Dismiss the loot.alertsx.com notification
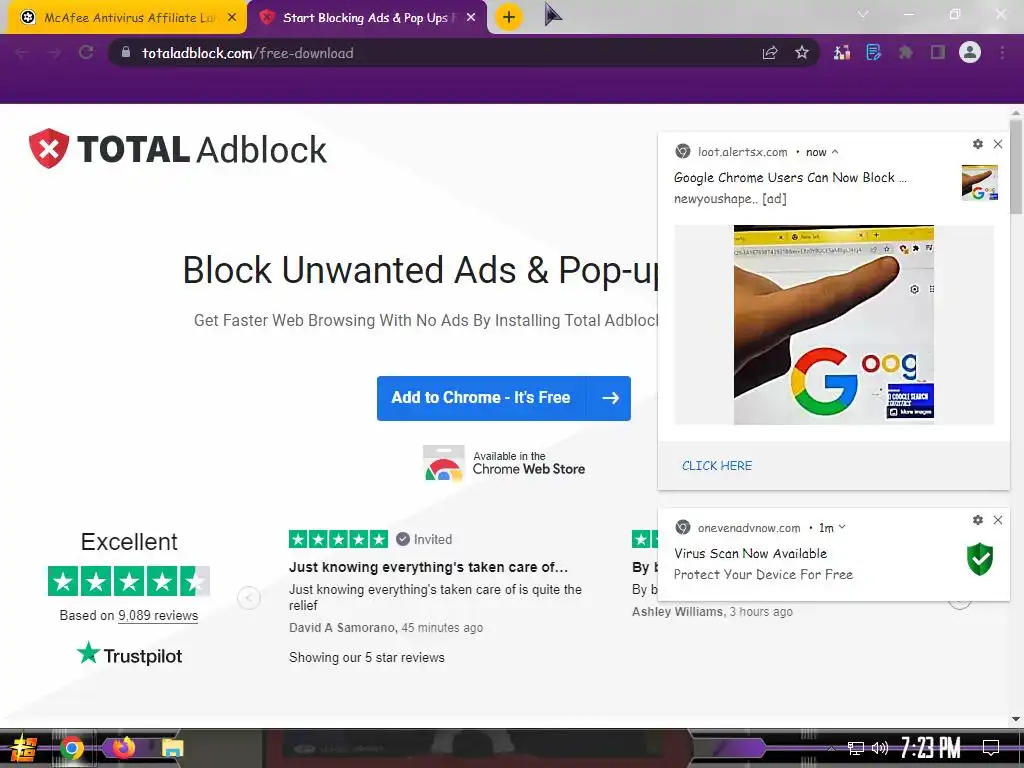Screen dimensions: 1024x768 [x=998, y=144]
